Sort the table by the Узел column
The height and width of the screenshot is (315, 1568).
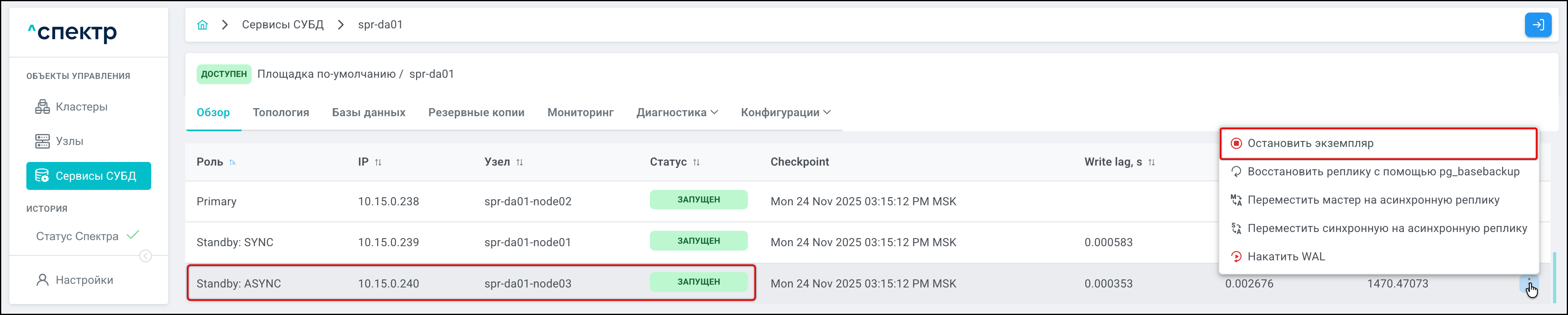(x=519, y=162)
